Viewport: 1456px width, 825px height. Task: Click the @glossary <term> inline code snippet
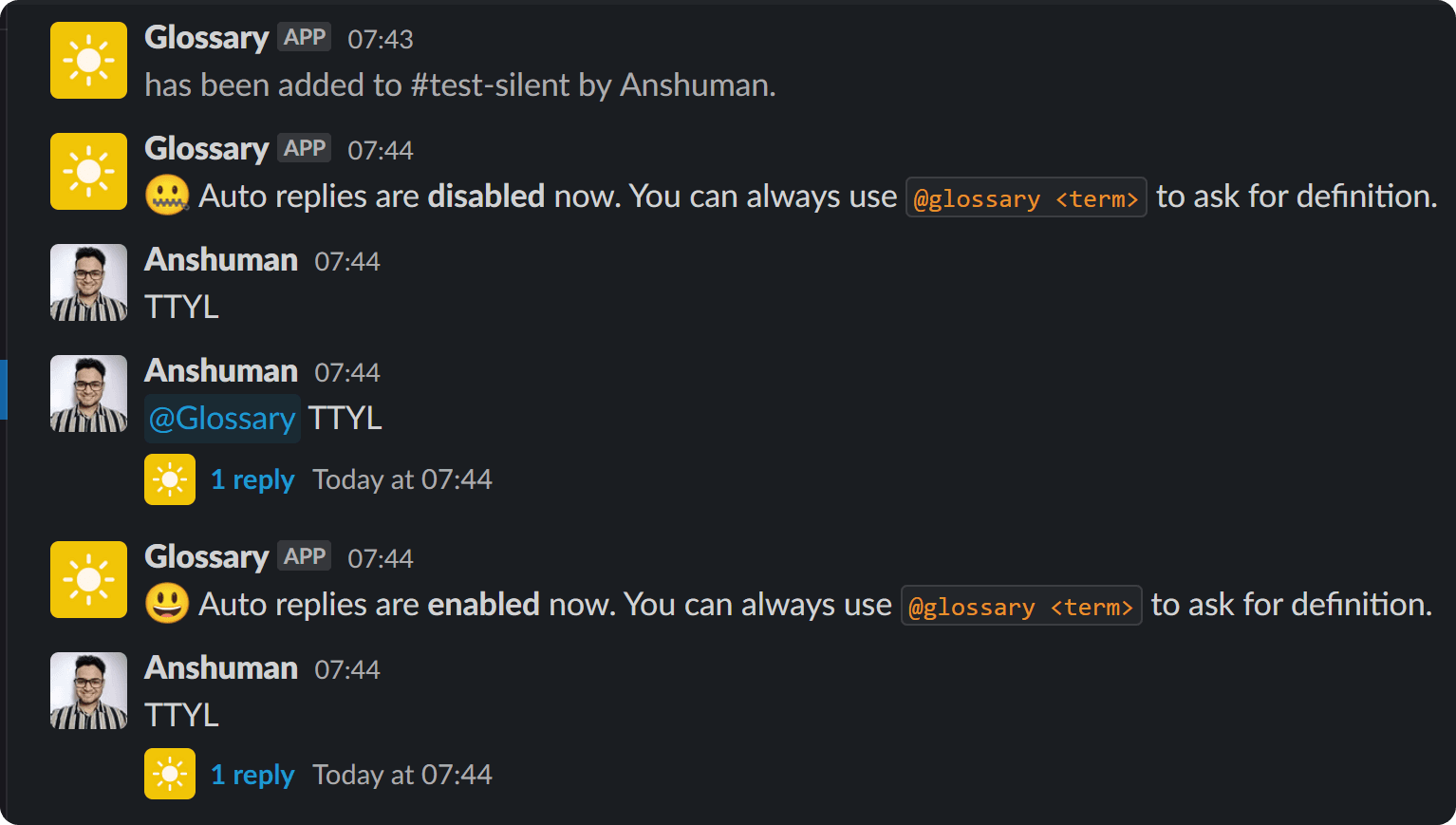coord(1025,197)
